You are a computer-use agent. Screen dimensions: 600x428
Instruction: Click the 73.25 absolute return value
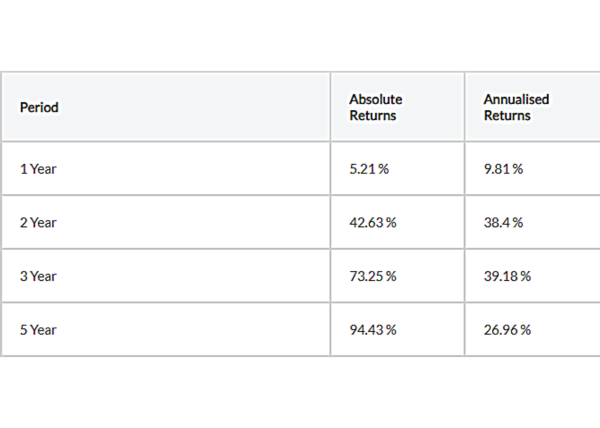point(366,275)
